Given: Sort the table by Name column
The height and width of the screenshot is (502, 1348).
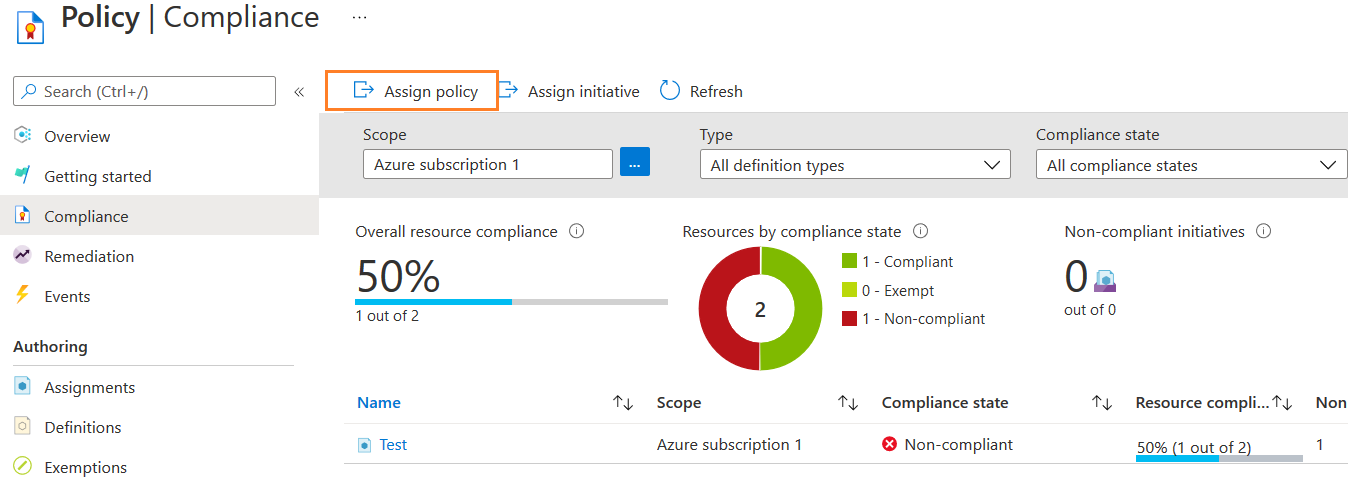Looking at the screenshot, I should coord(623,403).
